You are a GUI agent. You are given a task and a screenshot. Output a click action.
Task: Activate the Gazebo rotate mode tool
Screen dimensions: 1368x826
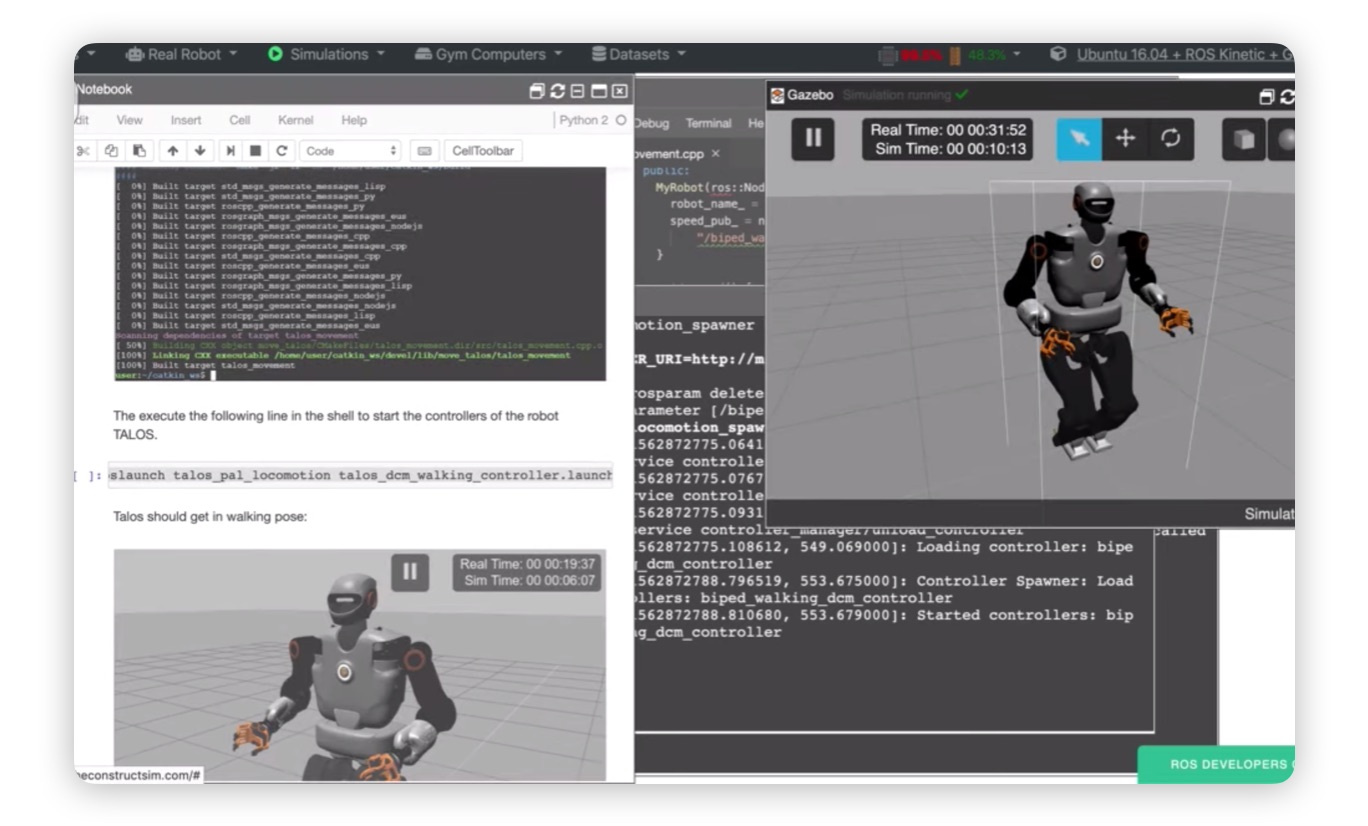point(1170,139)
